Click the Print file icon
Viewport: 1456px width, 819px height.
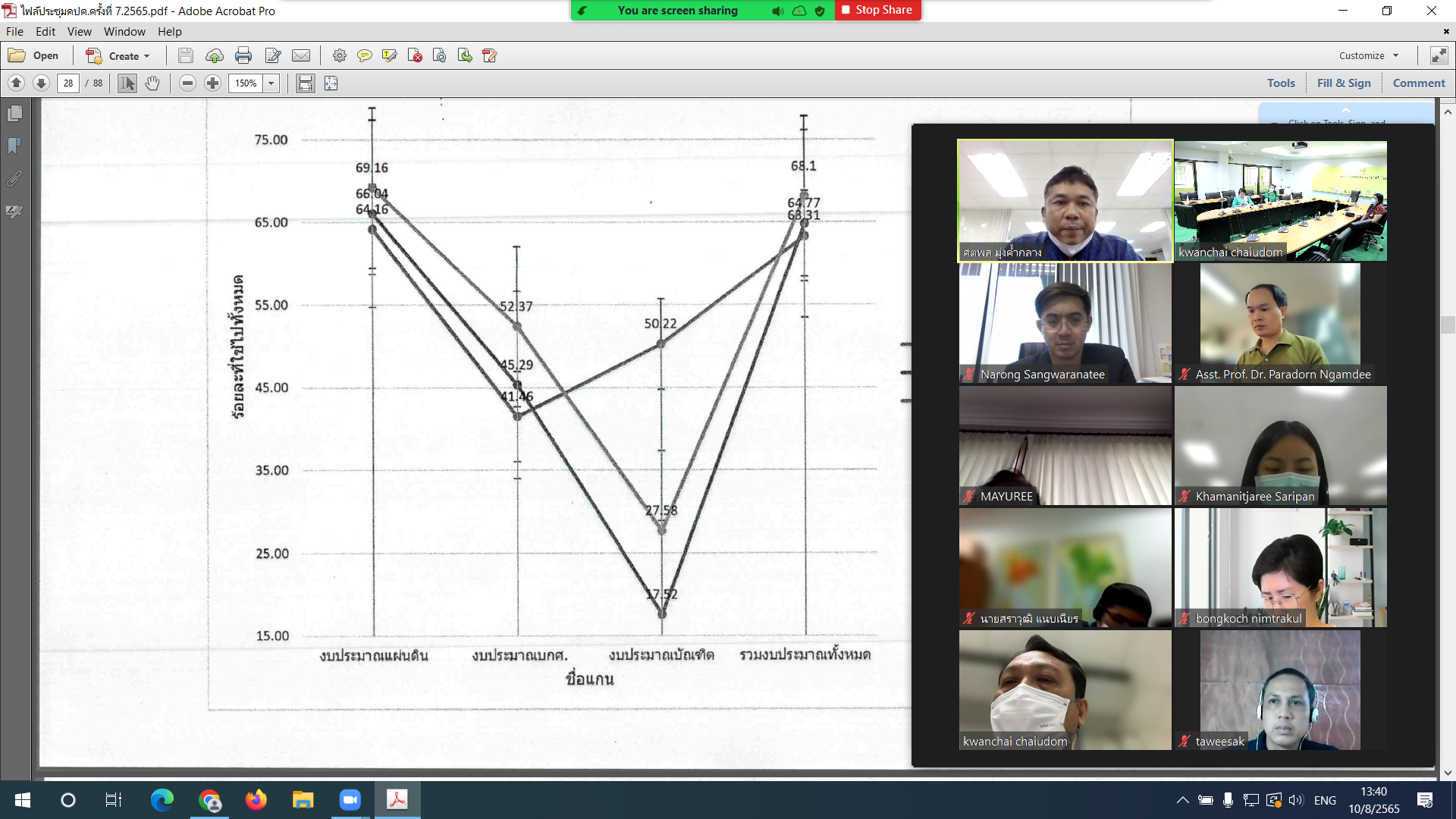243,55
